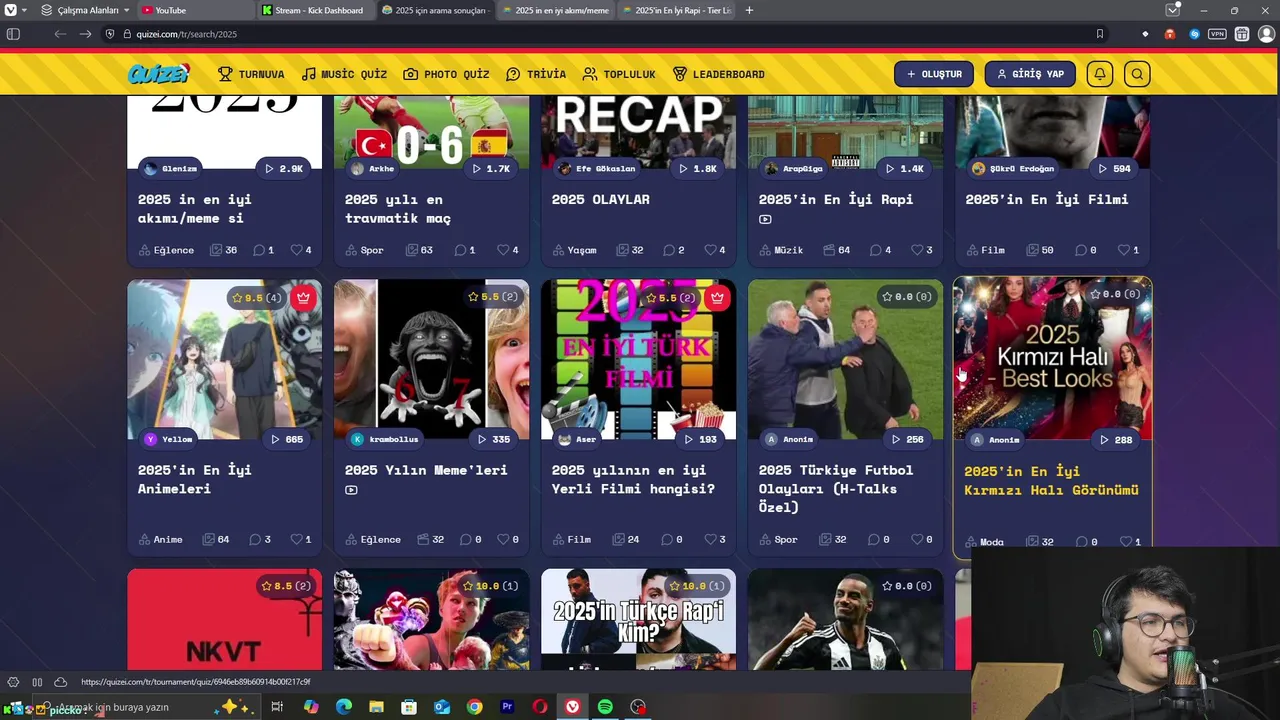Click red crown badge on Türk Filmi card

(x=717, y=297)
